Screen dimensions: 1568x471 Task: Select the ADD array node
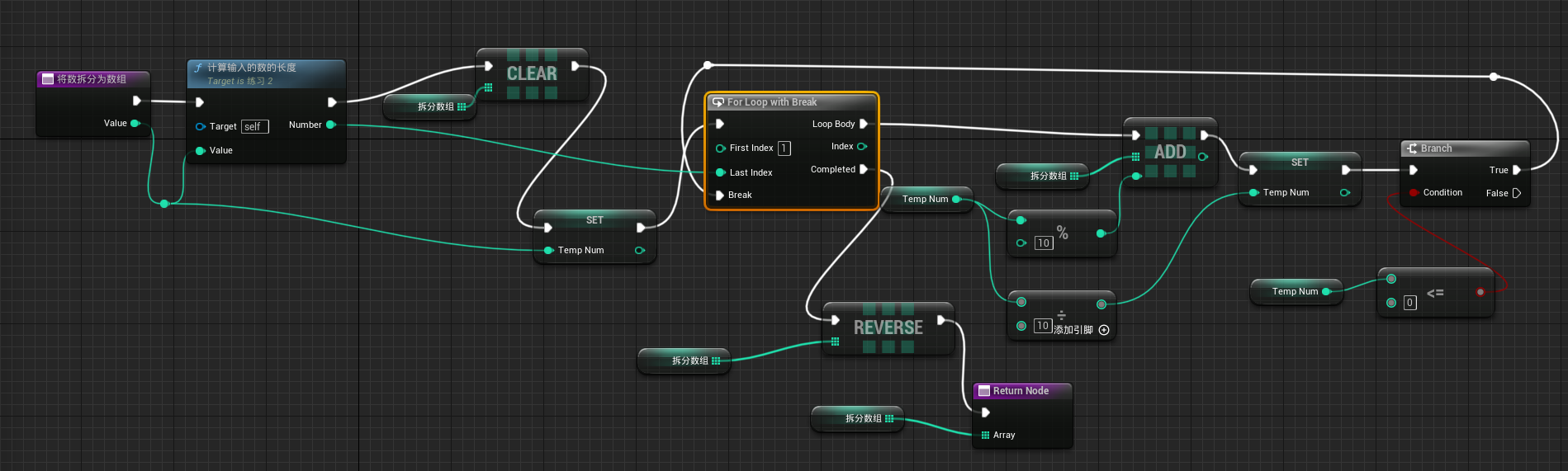point(1170,153)
